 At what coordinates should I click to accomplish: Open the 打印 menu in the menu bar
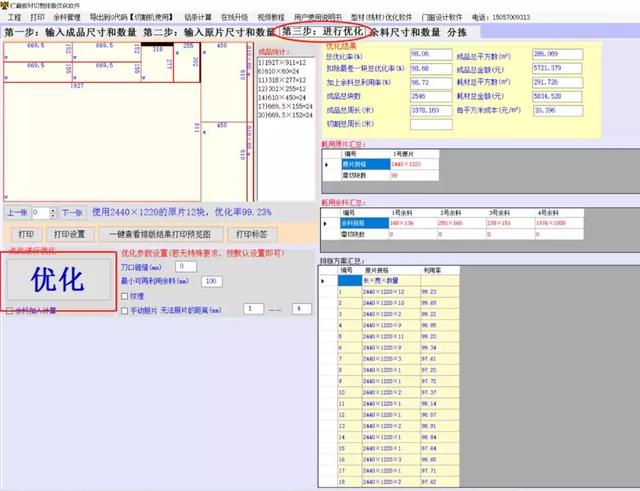tap(38, 18)
